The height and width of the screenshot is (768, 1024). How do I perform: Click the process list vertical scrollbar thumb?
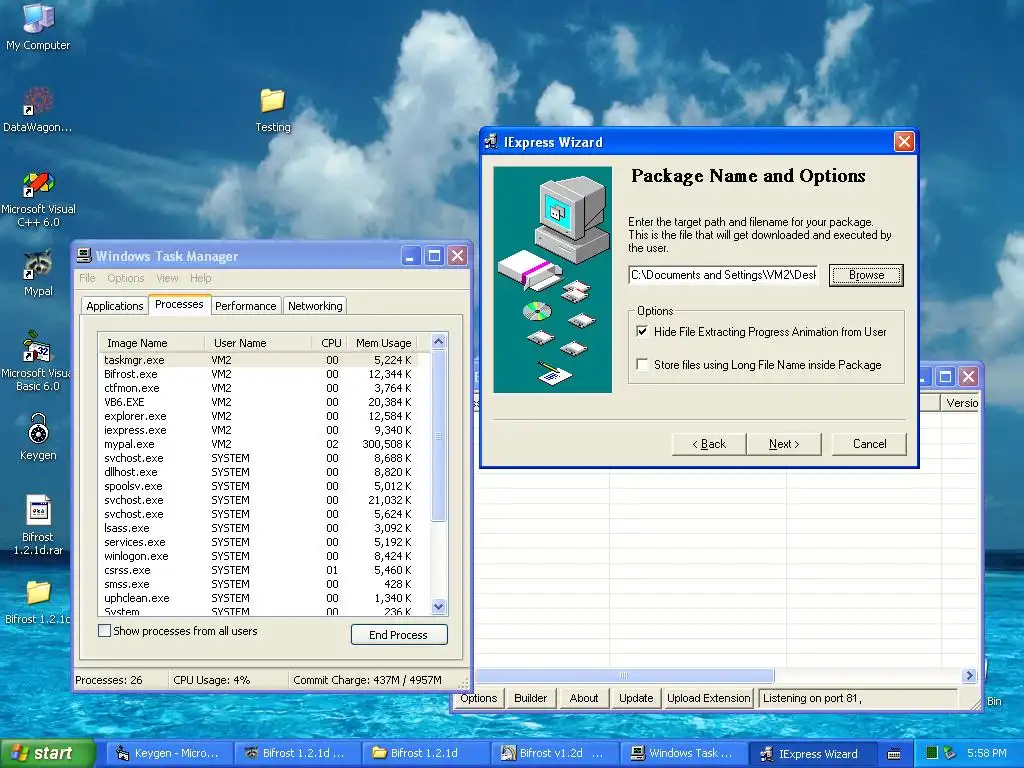point(439,436)
